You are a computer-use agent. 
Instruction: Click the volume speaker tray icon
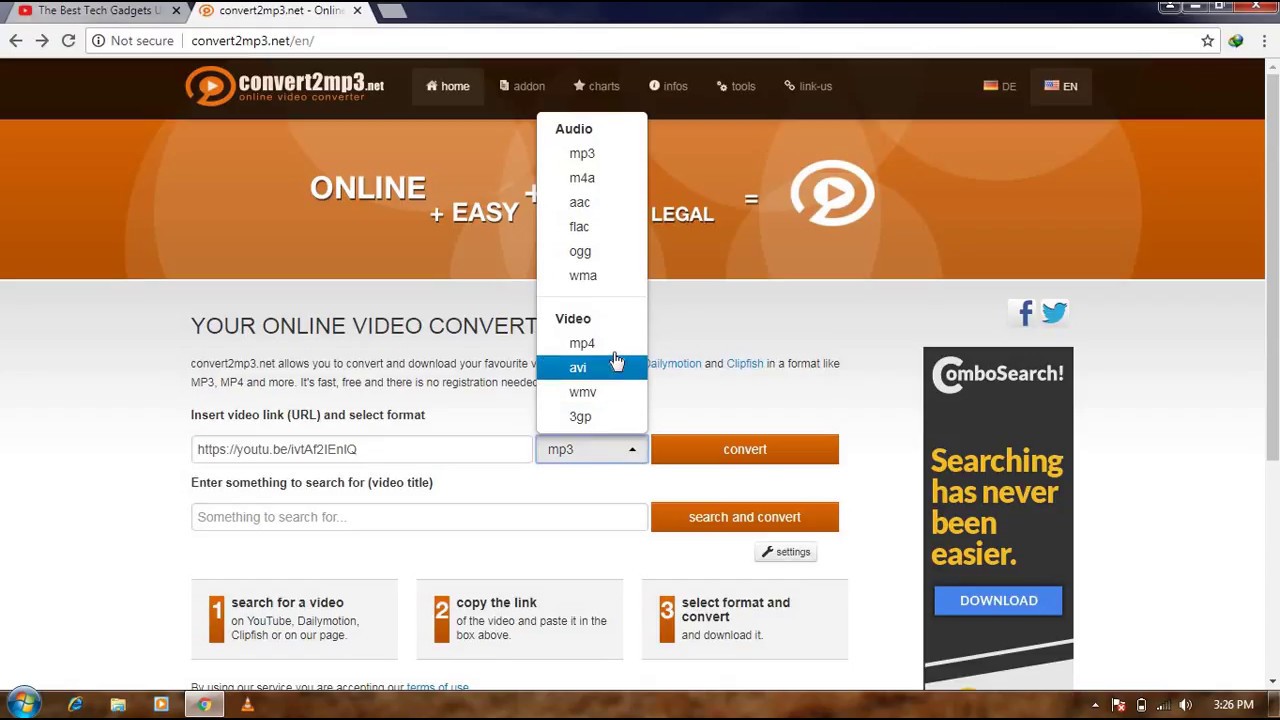point(1186,705)
